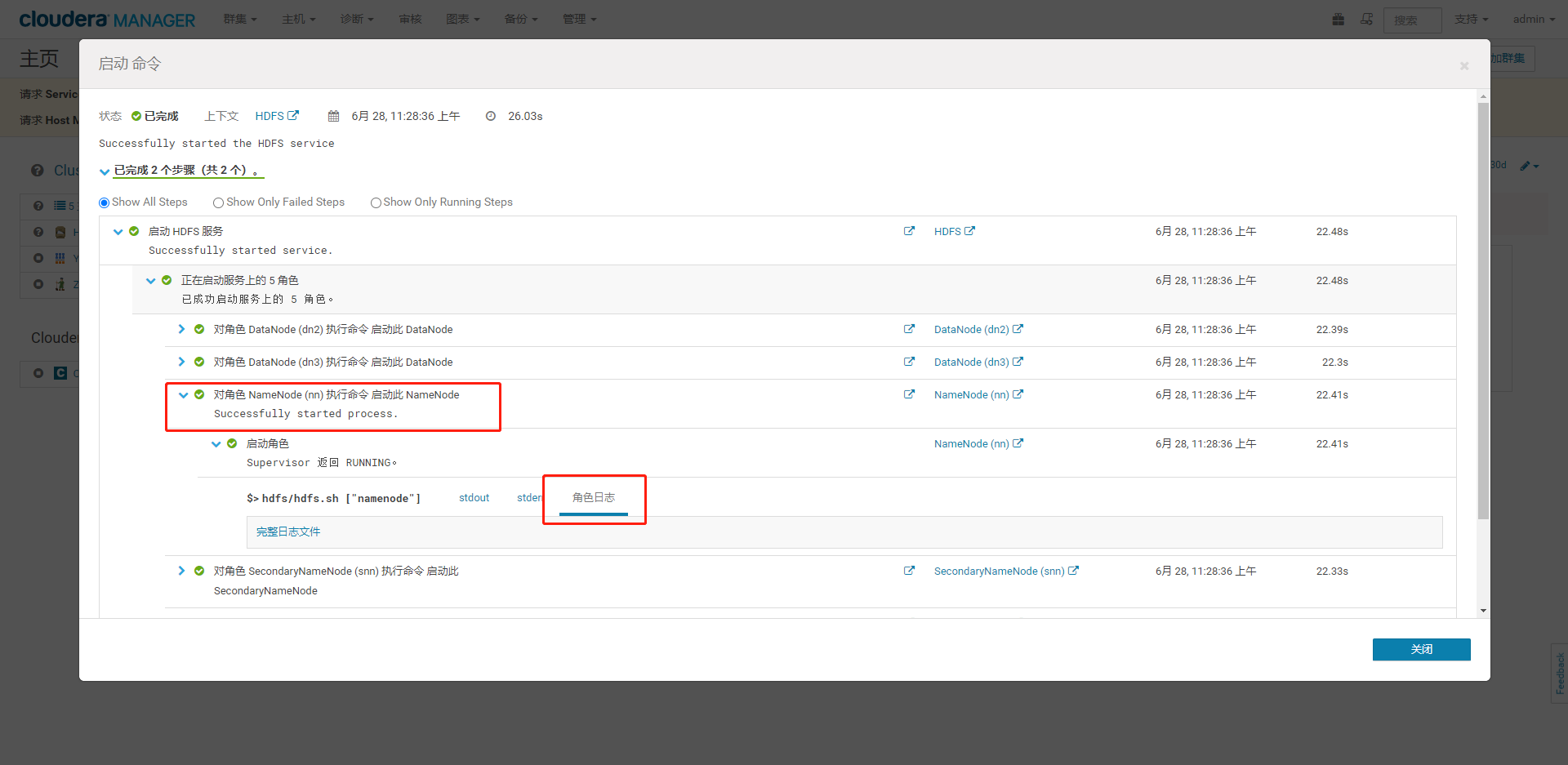Click green check icon on 启动 HDFS 服务 step
Screen dimensions: 1568x765
(134, 231)
